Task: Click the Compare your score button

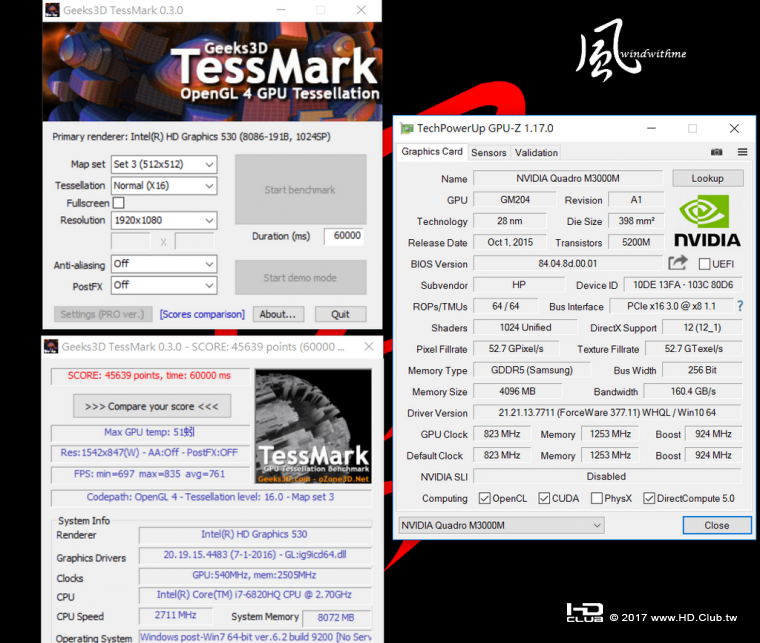Action: click(x=152, y=406)
